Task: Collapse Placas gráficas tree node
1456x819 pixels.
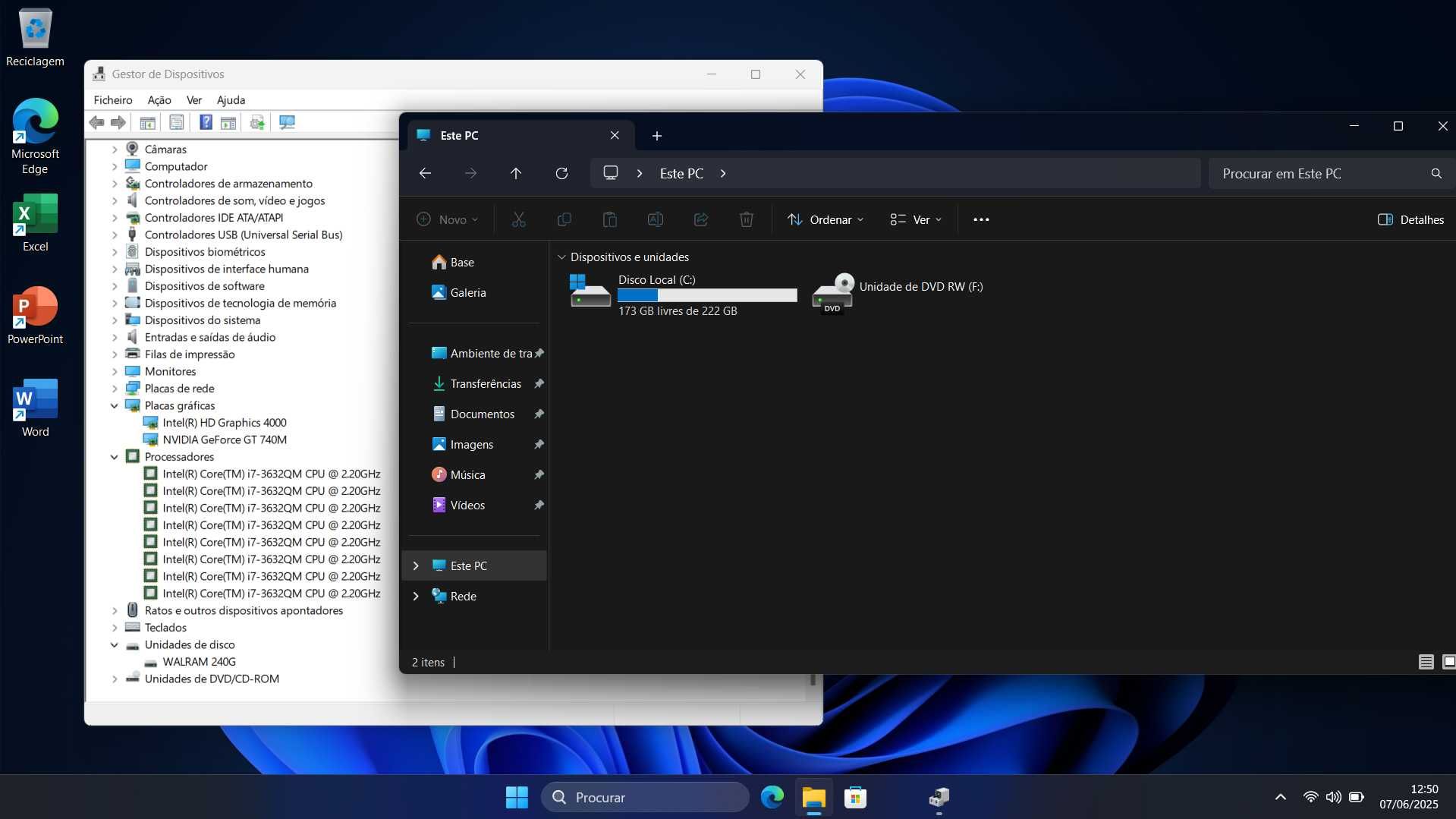Action: [115, 405]
